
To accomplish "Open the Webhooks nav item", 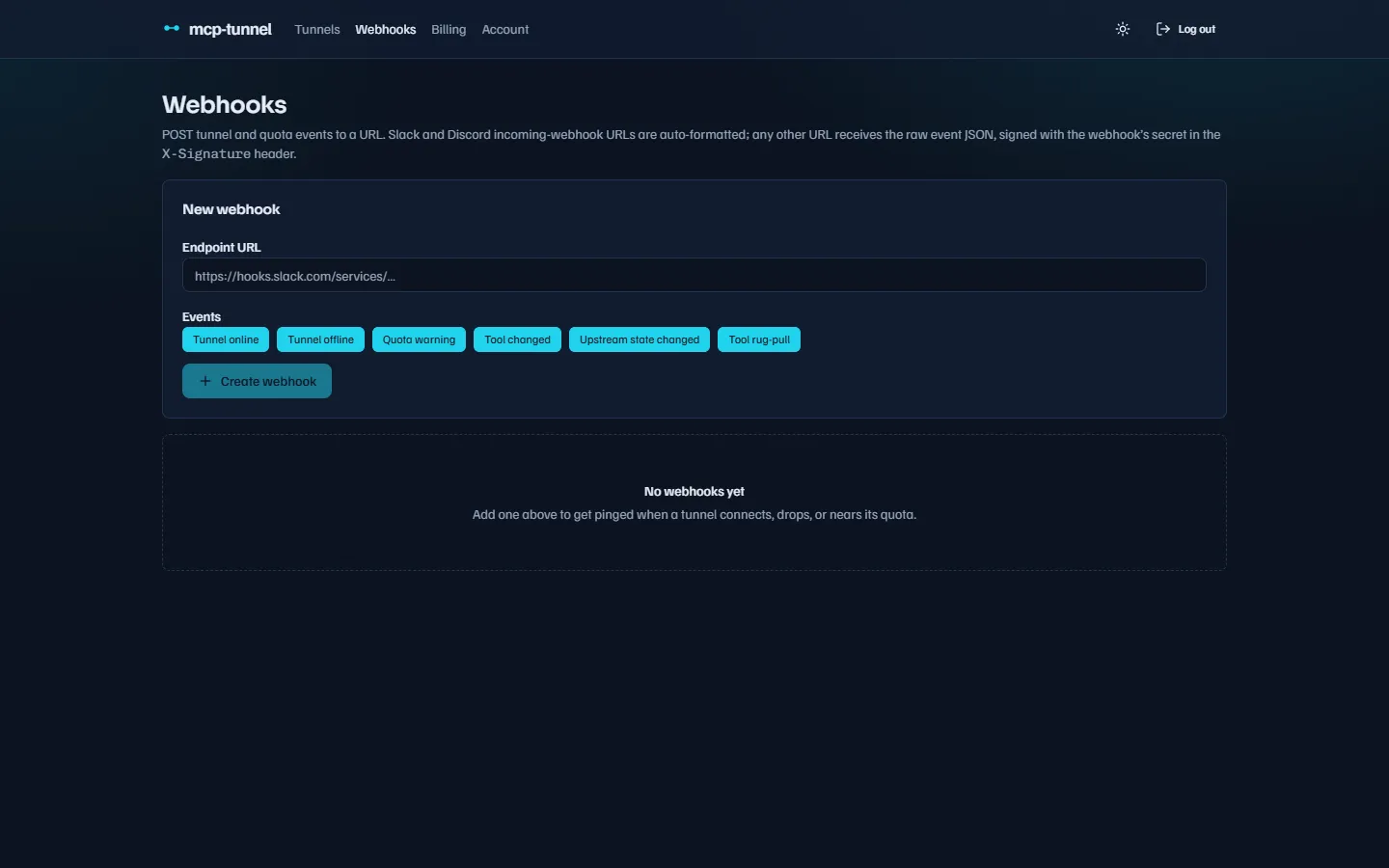I will [385, 29].
